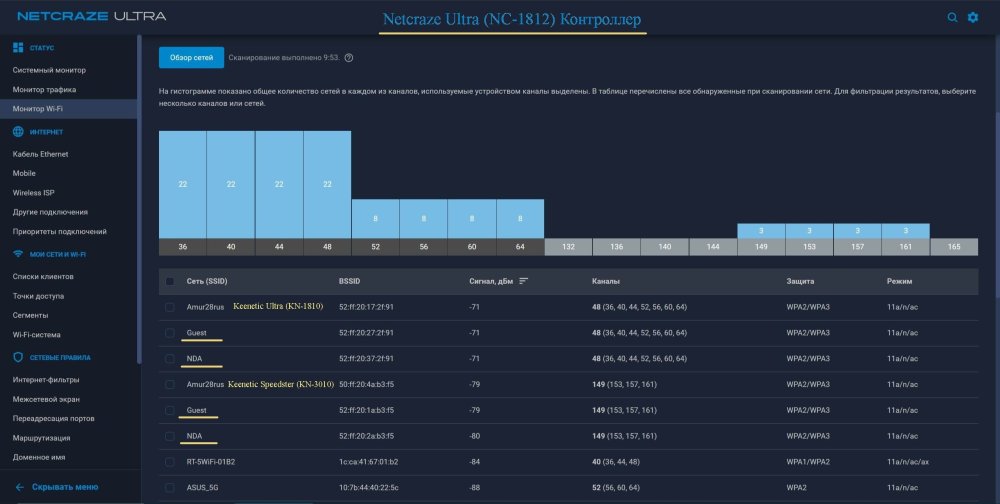Check the Guest network with BSSID 52:ff:20:27:2f:91
1000x504 pixels.
pyautogui.click(x=170, y=333)
